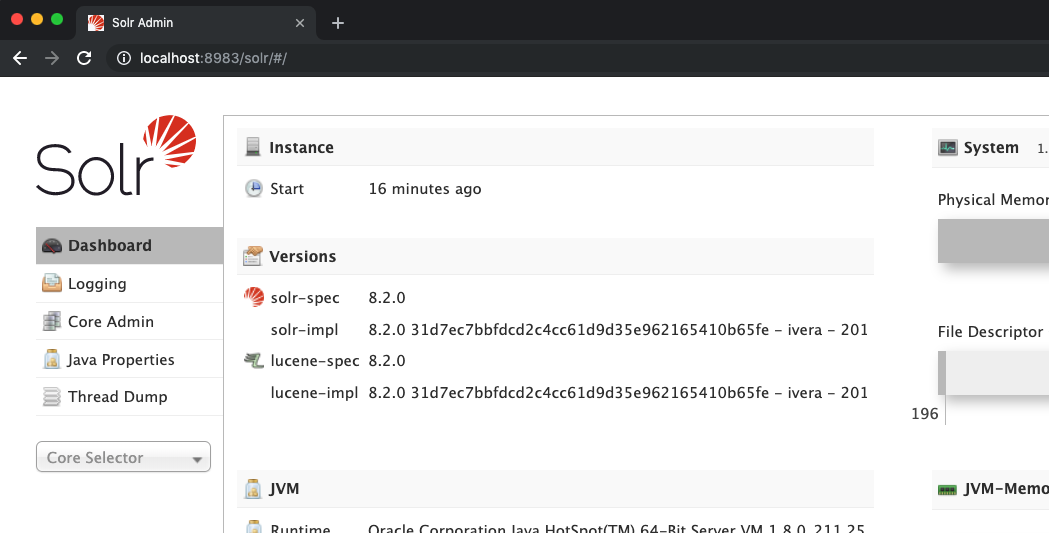This screenshot has height=533, width=1049.
Task: Open Core Admin from the sidebar
Action: click(110, 322)
